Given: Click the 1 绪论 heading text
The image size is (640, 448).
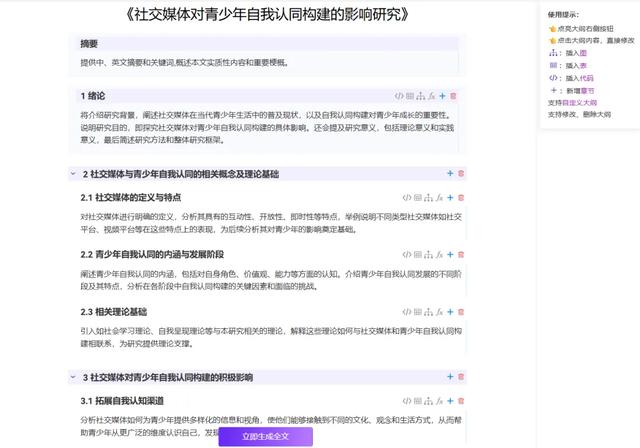Looking at the screenshot, I should (93, 96).
